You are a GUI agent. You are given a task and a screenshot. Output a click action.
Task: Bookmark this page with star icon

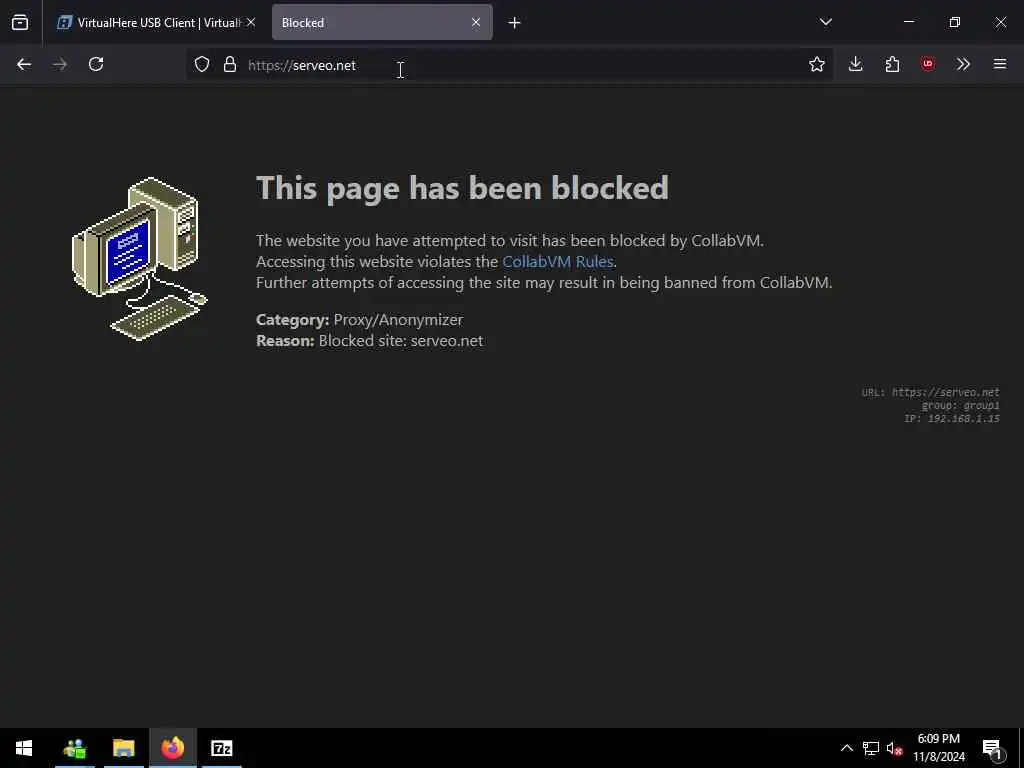click(x=816, y=64)
